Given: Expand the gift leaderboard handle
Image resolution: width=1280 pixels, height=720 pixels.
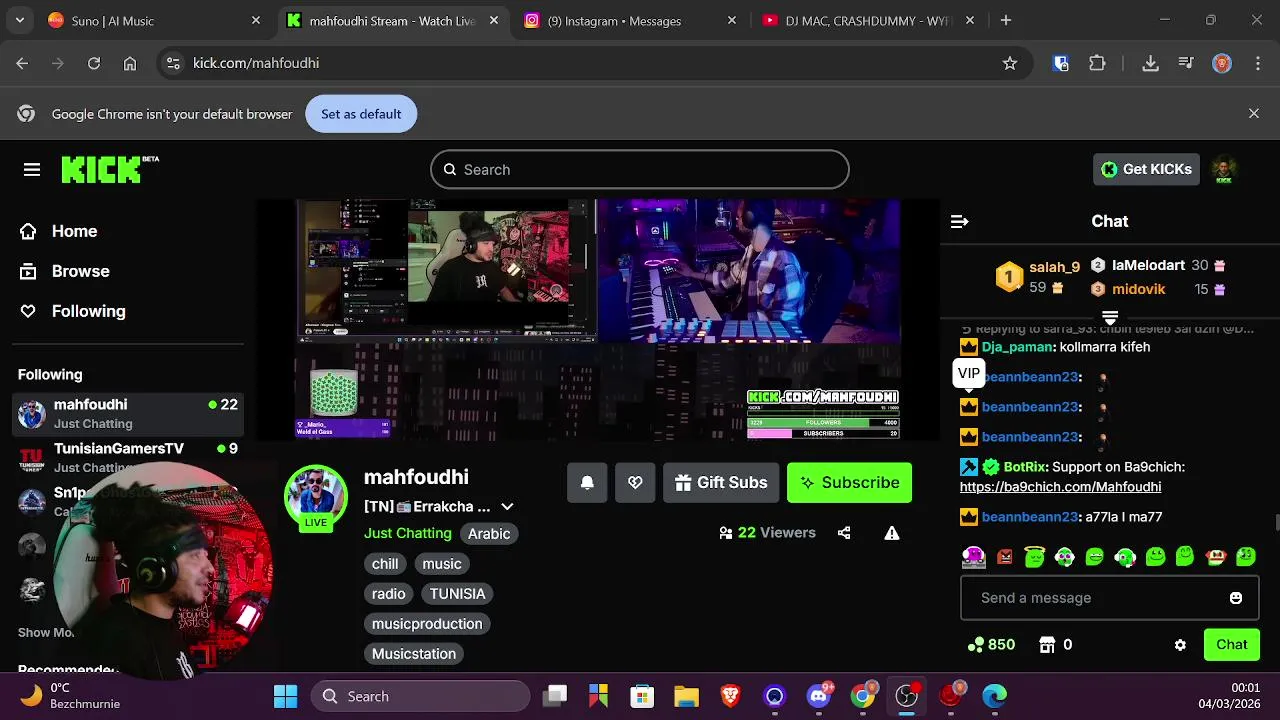Looking at the screenshot, I should (1110, 317).
